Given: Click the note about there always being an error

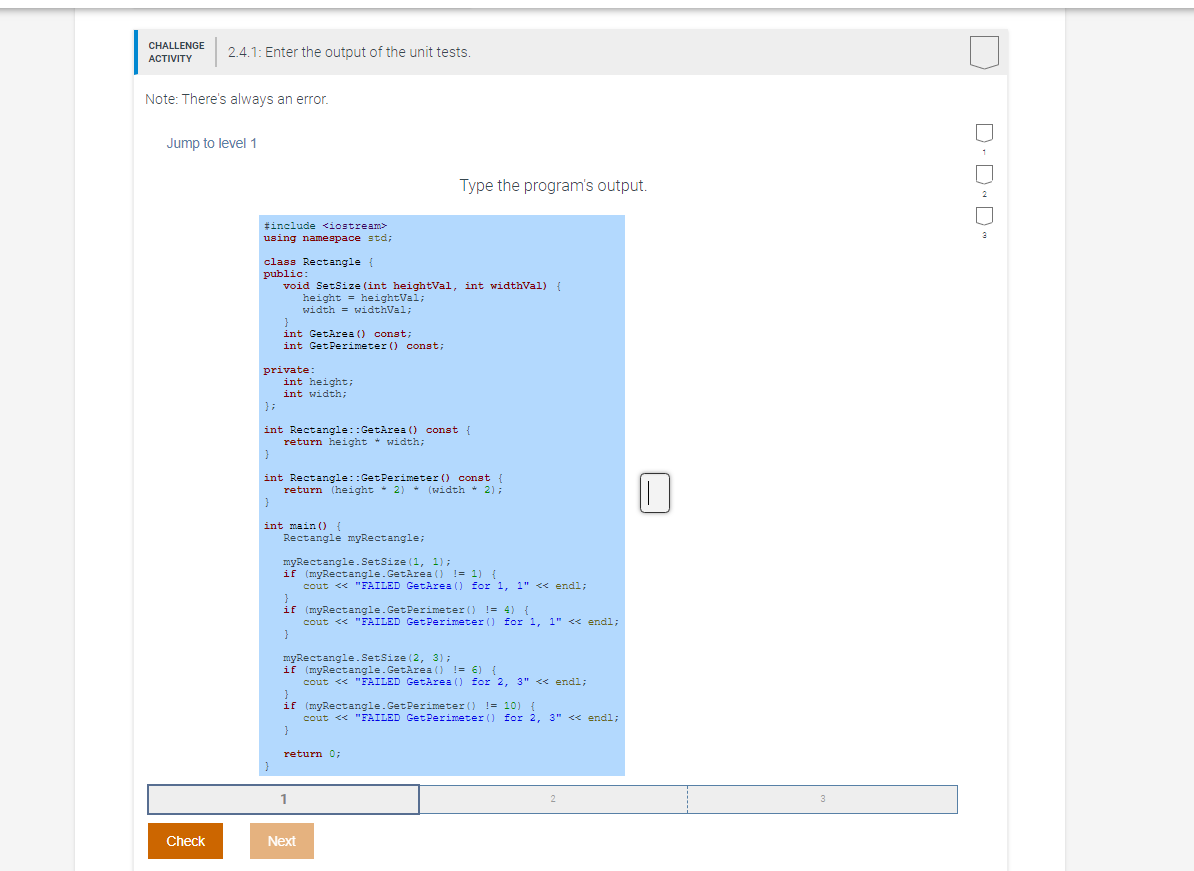Looking at the screenshot, I should (237, 99).
